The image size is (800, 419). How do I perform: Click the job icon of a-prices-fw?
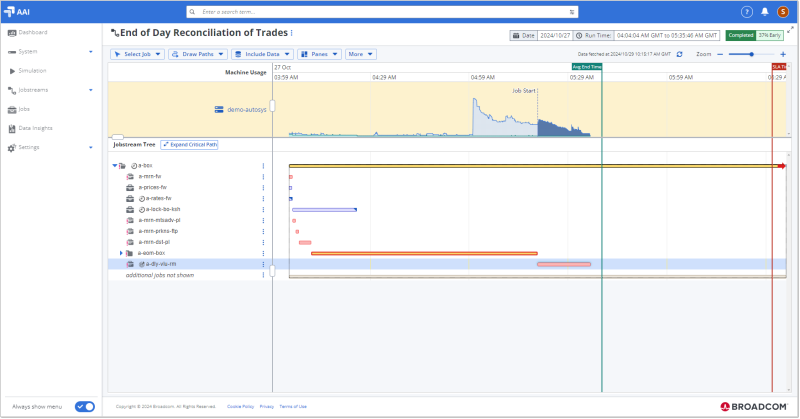click(130, 187)
